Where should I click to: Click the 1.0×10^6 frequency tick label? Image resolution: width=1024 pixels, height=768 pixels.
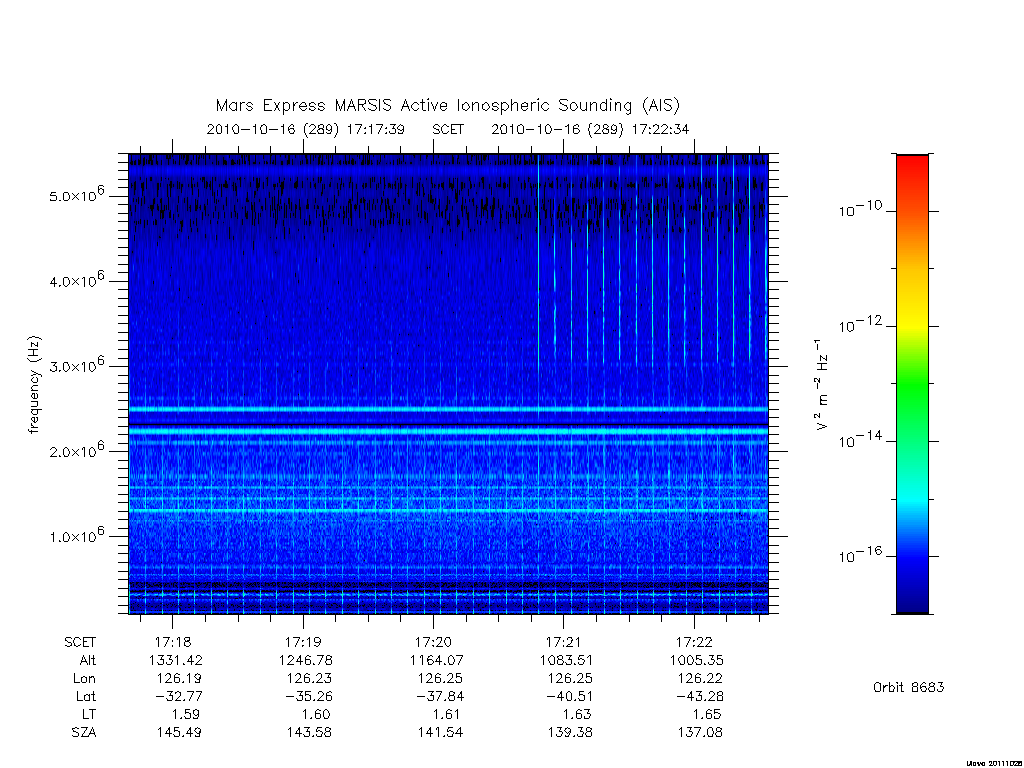(x=76, y=536)
